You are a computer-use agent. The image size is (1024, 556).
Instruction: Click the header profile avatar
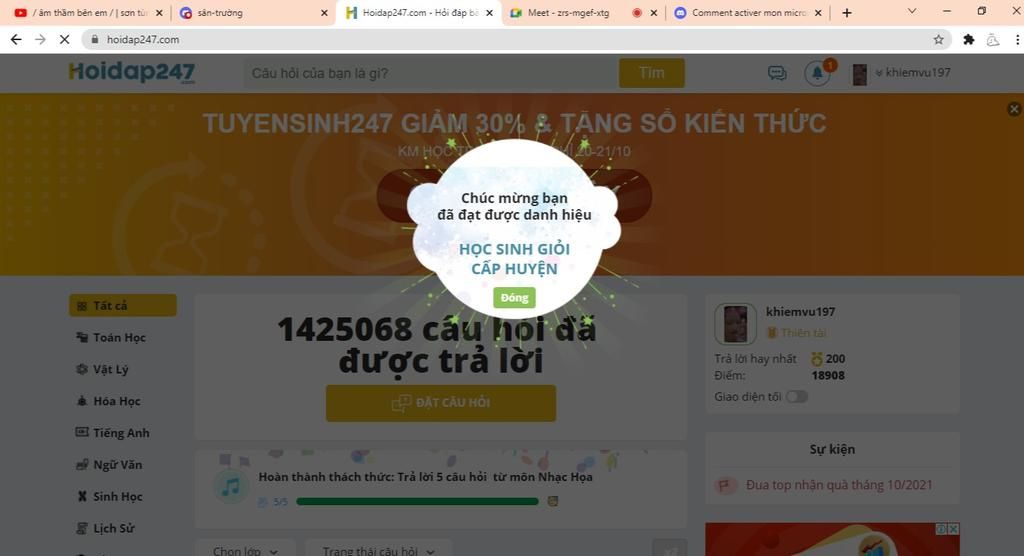(860, 74)
